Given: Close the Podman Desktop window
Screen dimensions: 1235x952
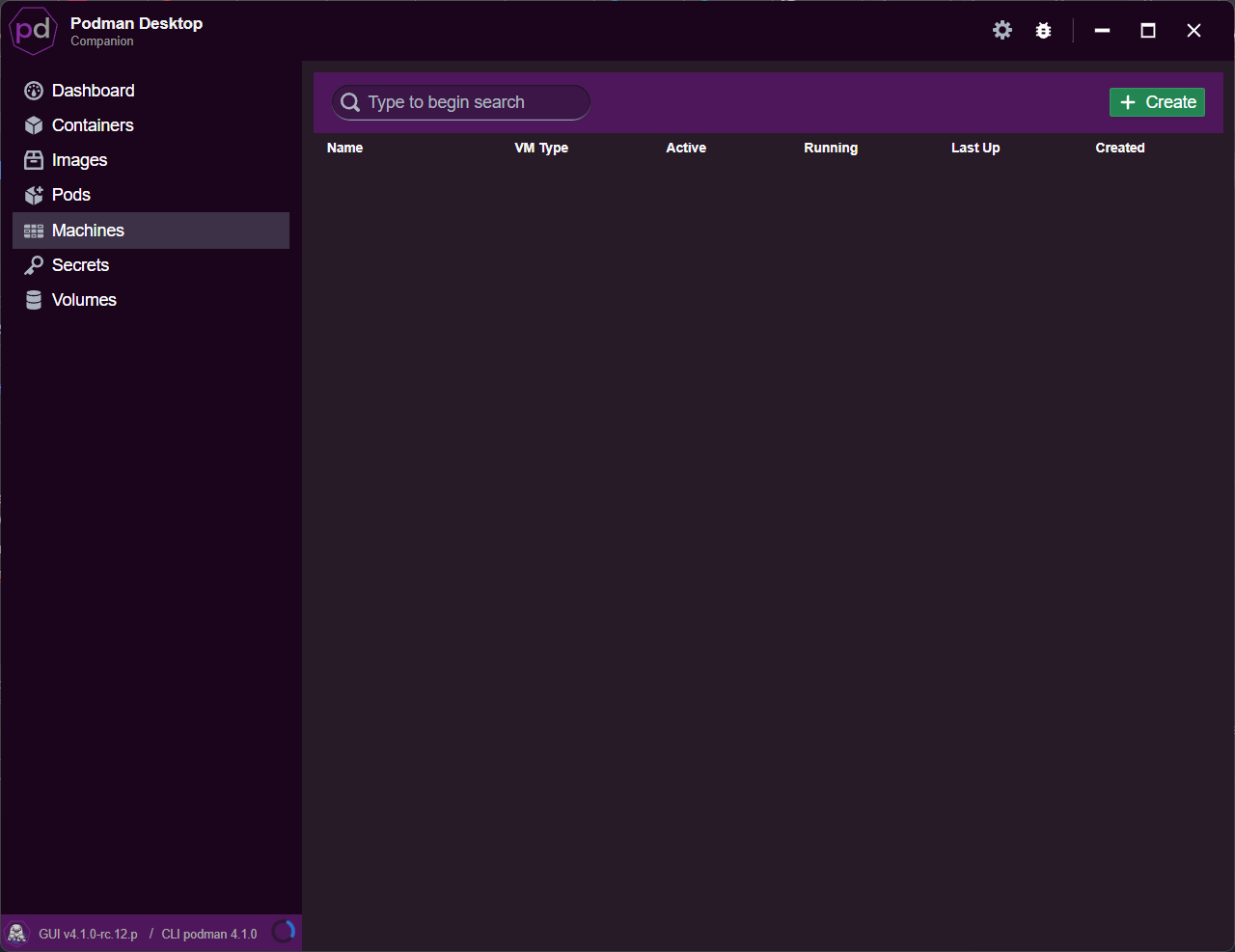Looking at the screenshot, I should (x=1194, y=31).
